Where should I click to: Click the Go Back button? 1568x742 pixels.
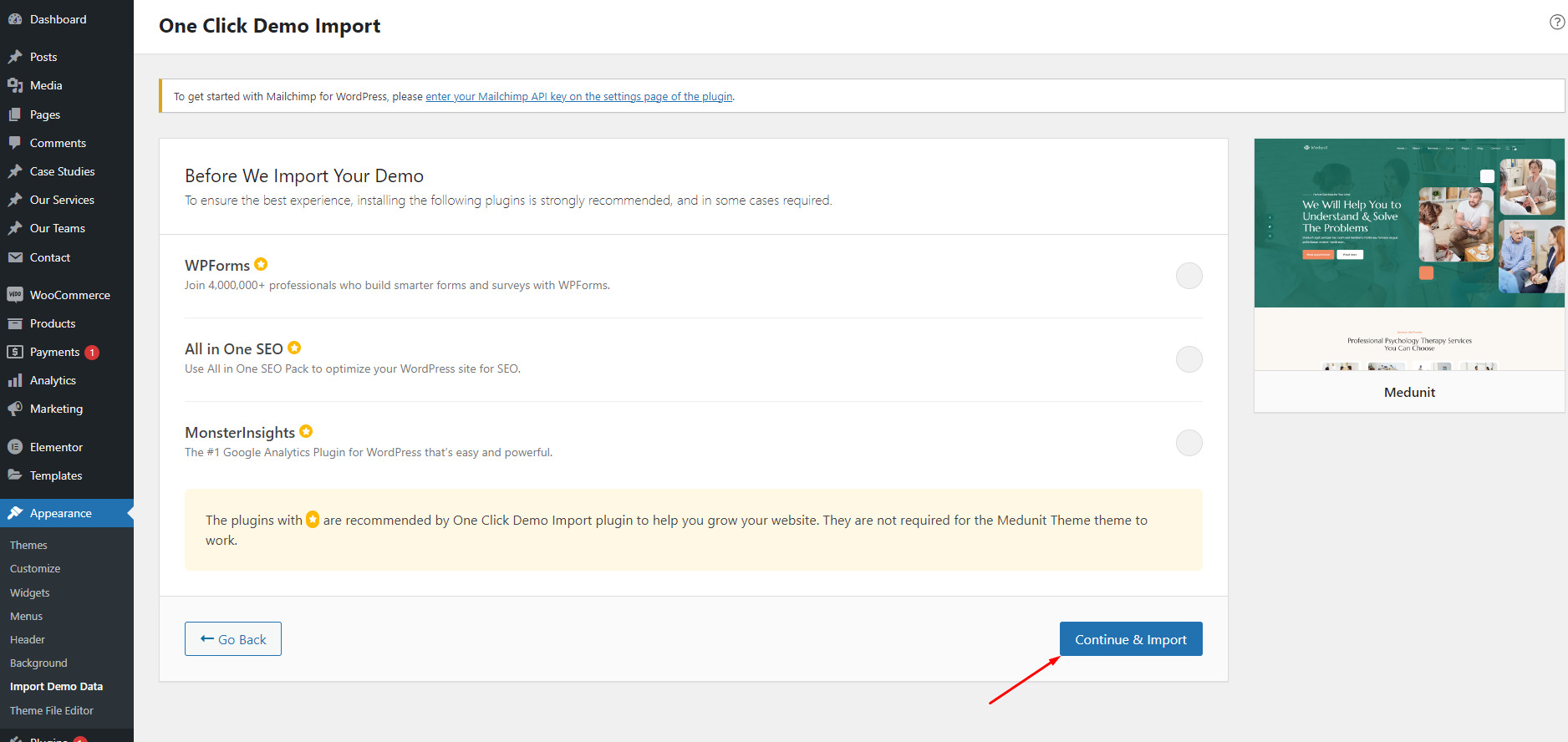coord(233,639)
